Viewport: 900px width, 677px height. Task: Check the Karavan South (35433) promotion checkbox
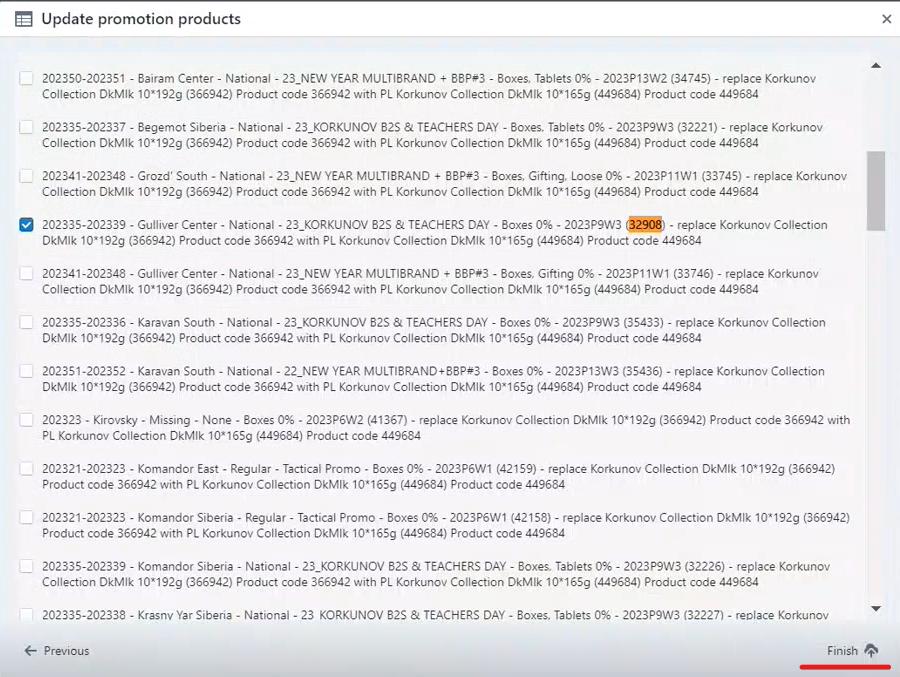coord(26,322)
